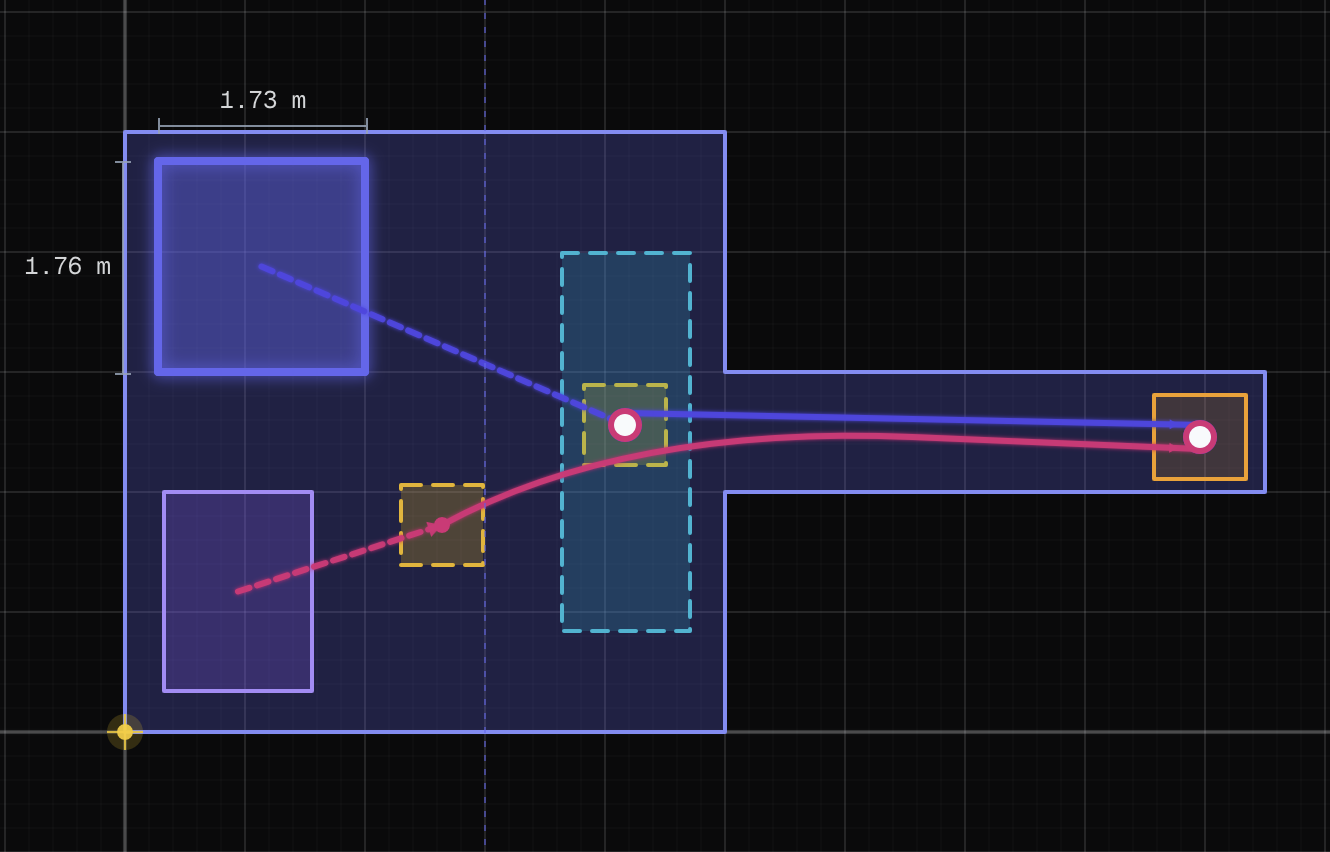
Task: Click the pink dot at the dashed path junction
Action: click(x=441, y=525)
